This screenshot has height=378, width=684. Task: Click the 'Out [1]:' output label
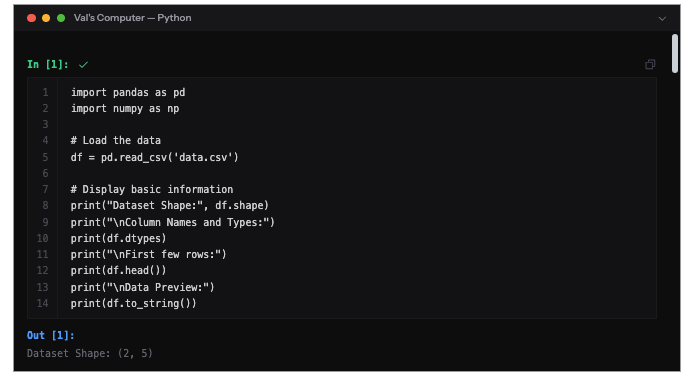(x=51, y=335)
